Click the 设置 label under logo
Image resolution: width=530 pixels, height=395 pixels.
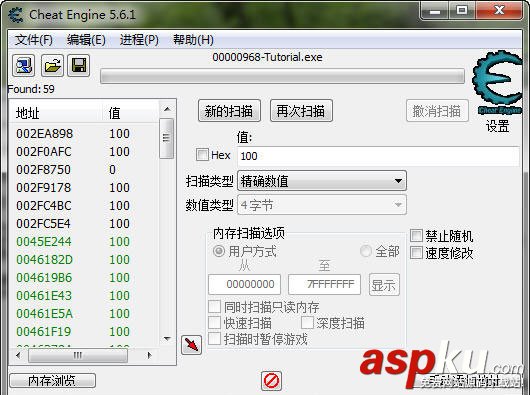tap(497, 126)
